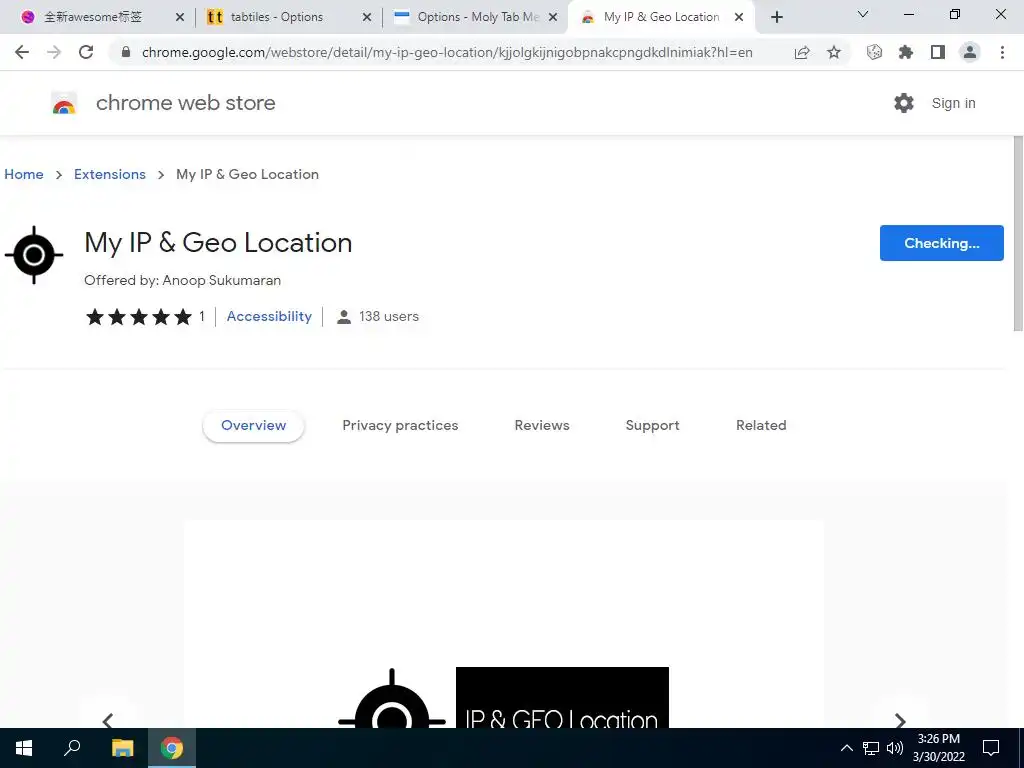Open the Accessibility category link
This screenshot has height=768, width=1024.
coord(269,317)
